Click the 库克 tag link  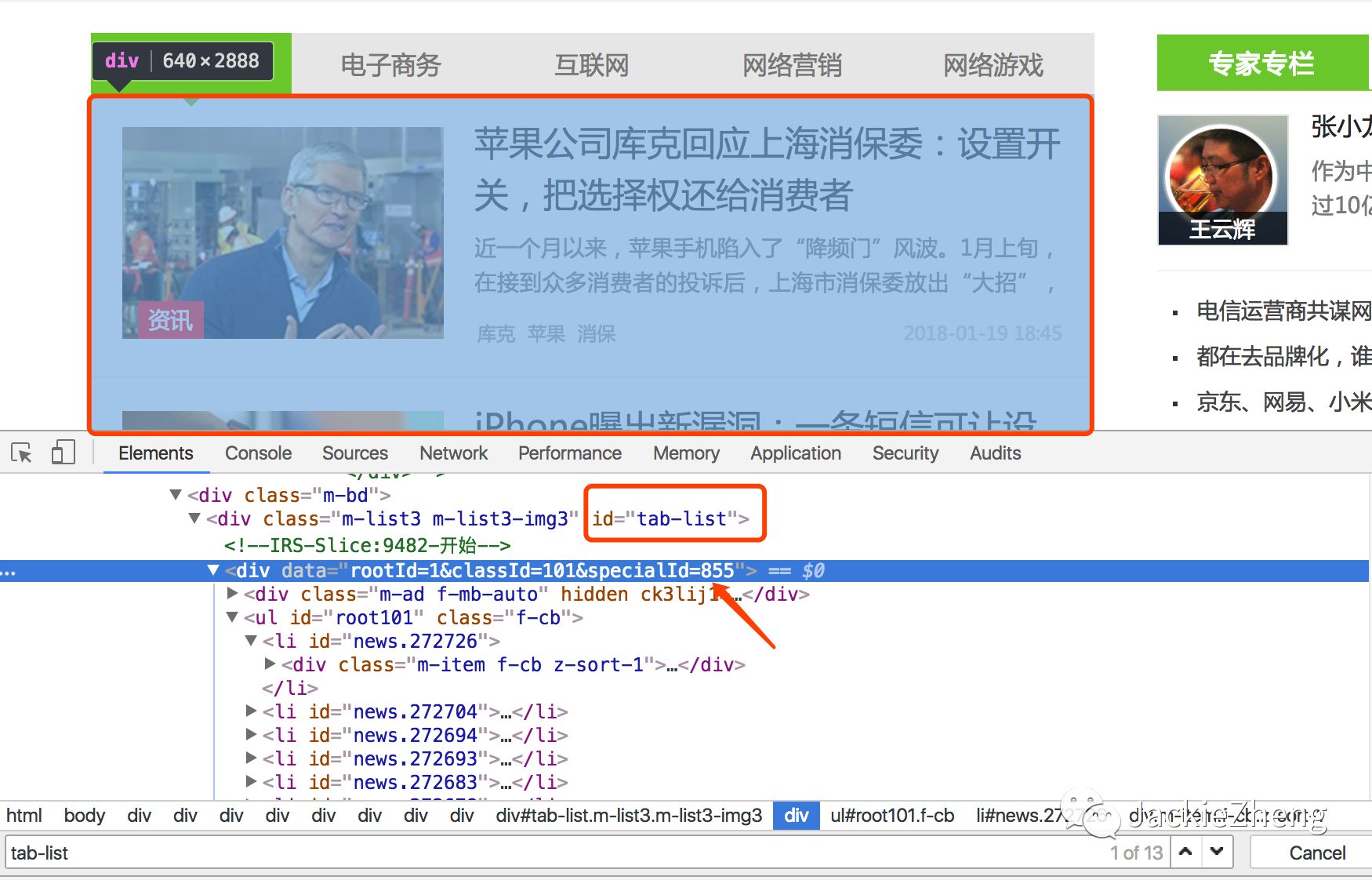(x=495, y=334)
